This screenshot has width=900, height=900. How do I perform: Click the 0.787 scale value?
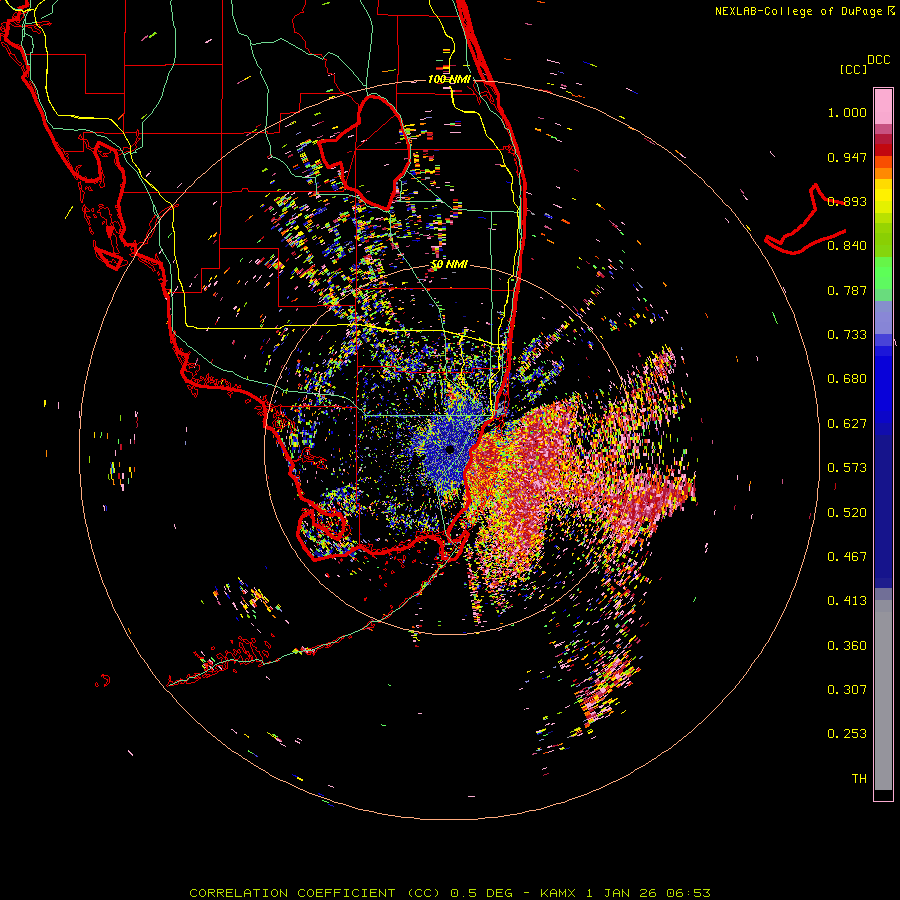(x=847, y=290)
